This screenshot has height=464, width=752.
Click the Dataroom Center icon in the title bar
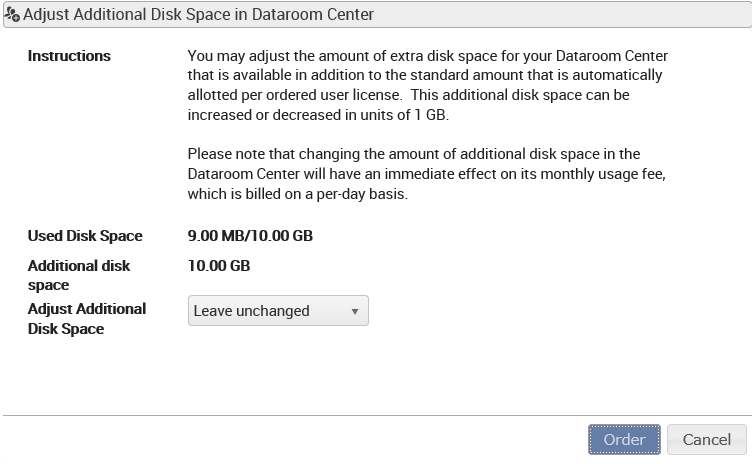(12, 14)
